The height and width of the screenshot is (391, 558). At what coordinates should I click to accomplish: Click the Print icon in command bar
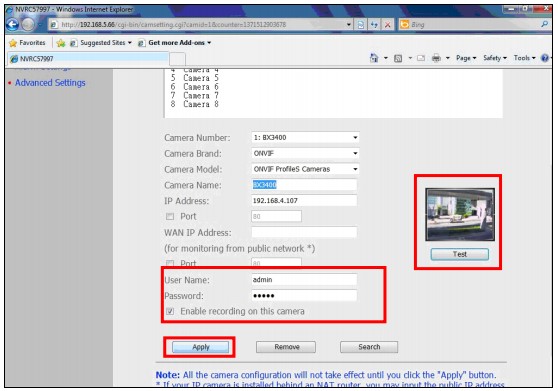pyautogui.click(x=436, y=58)
